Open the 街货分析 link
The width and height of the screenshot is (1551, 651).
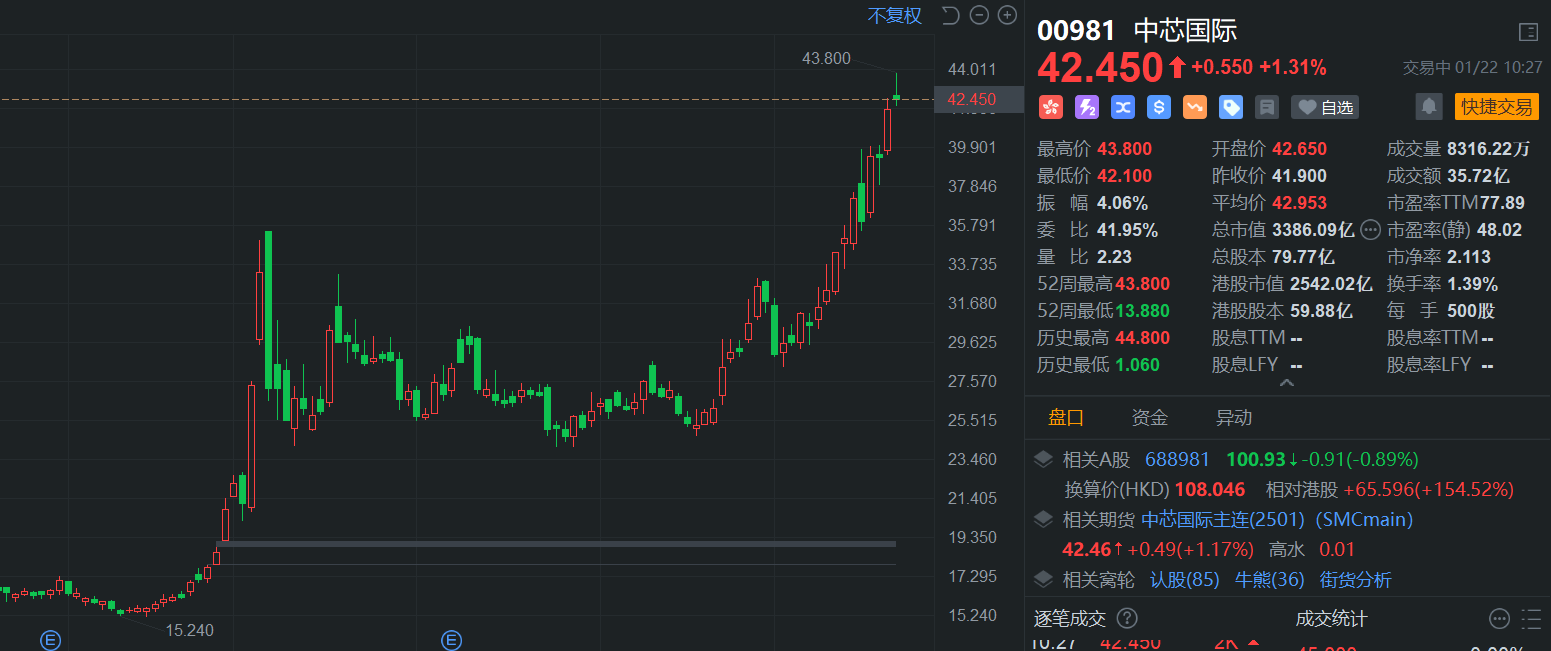(1355, 580)
